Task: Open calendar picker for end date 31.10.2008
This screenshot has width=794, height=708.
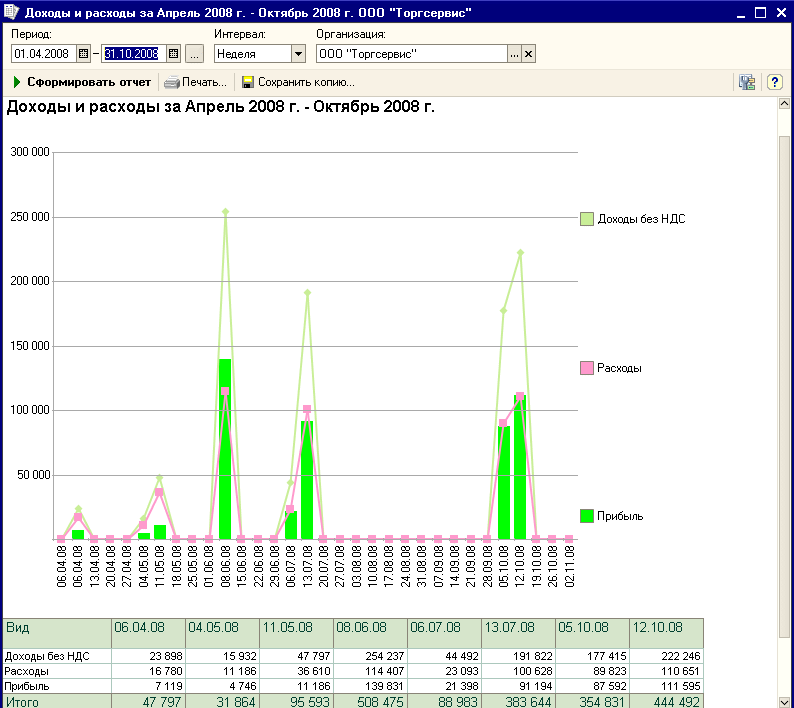Action: point(174,54)
